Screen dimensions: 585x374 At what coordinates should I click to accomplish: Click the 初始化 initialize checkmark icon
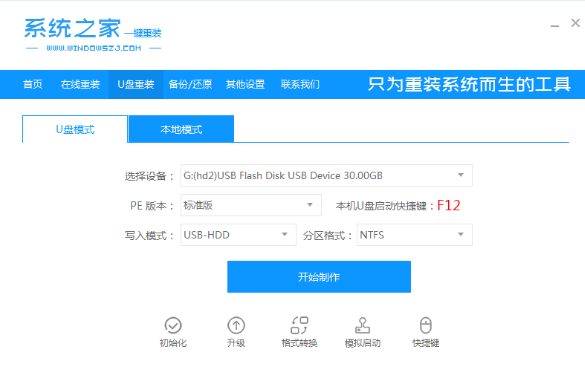[173, 325]
